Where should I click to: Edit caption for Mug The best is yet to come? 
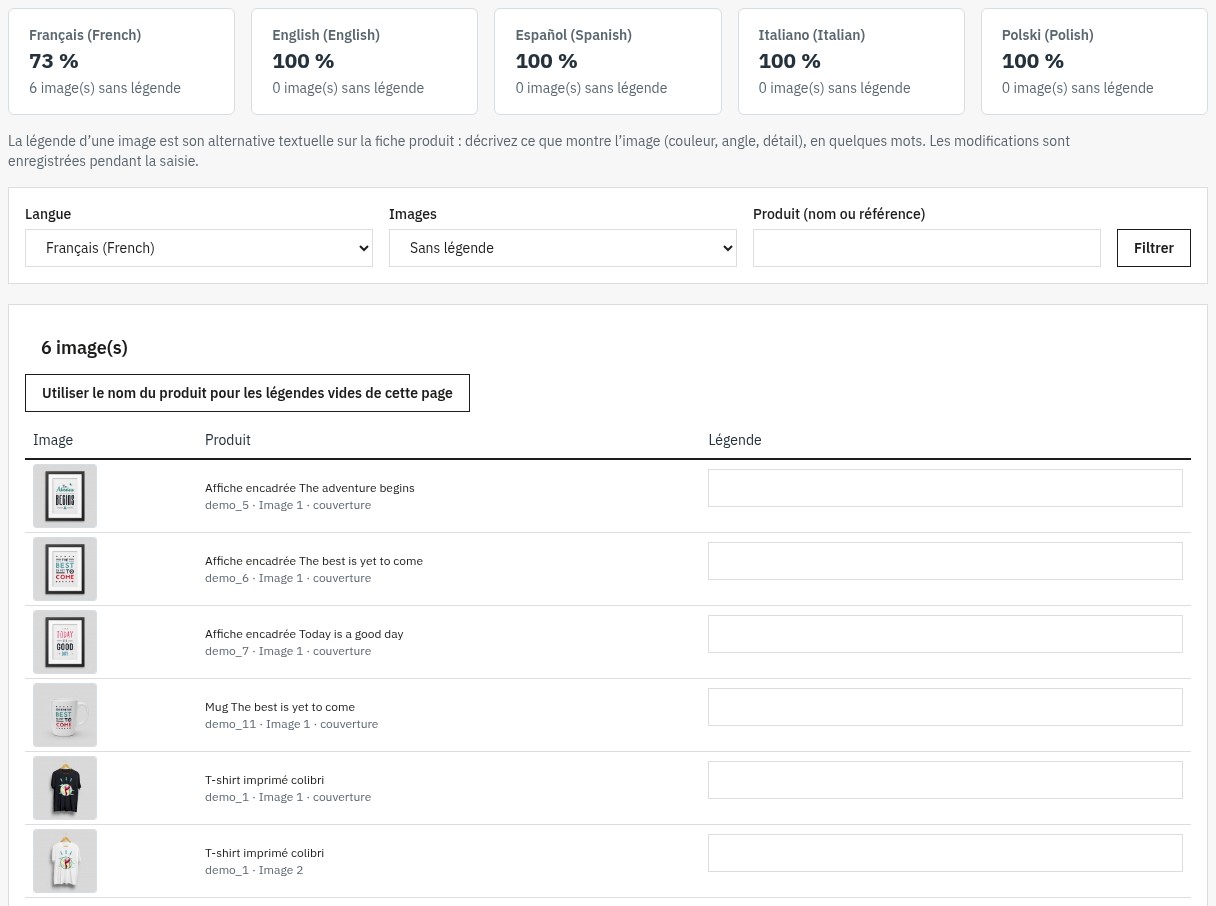click(x=945, y=707)
